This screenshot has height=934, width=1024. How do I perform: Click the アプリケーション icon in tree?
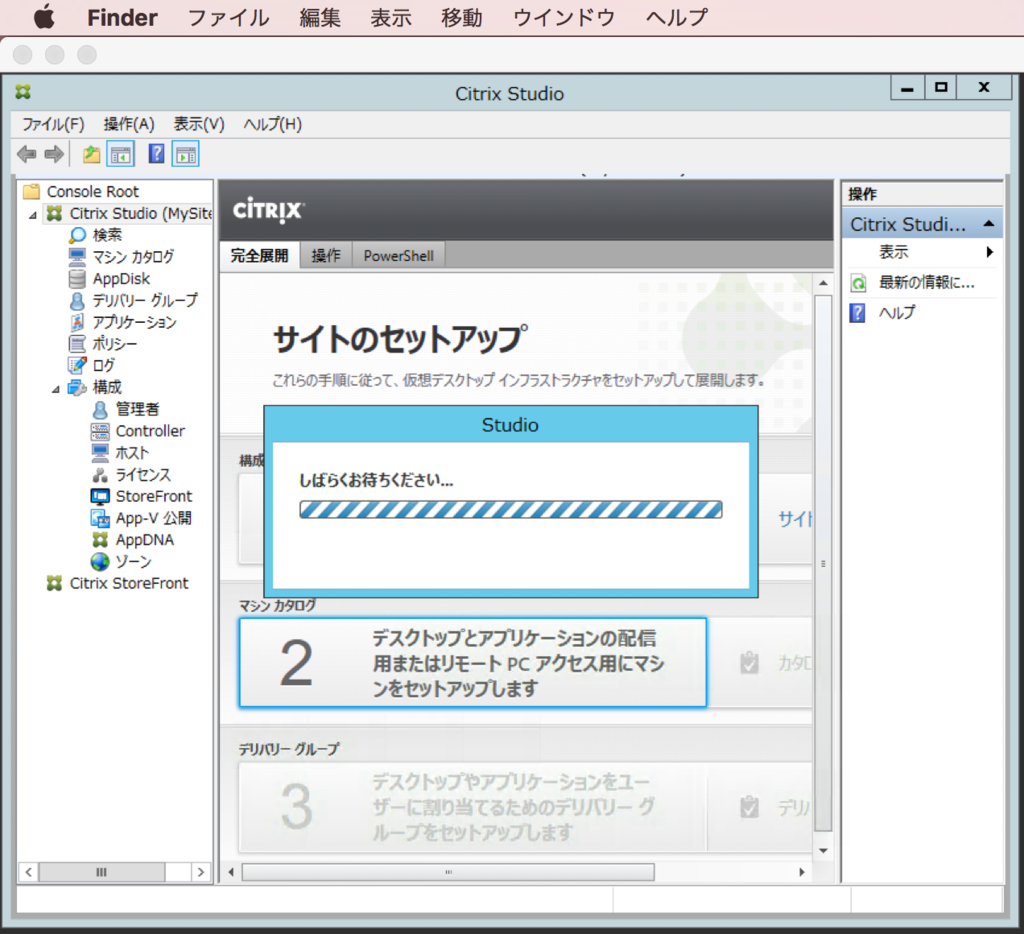coord(77,322)
